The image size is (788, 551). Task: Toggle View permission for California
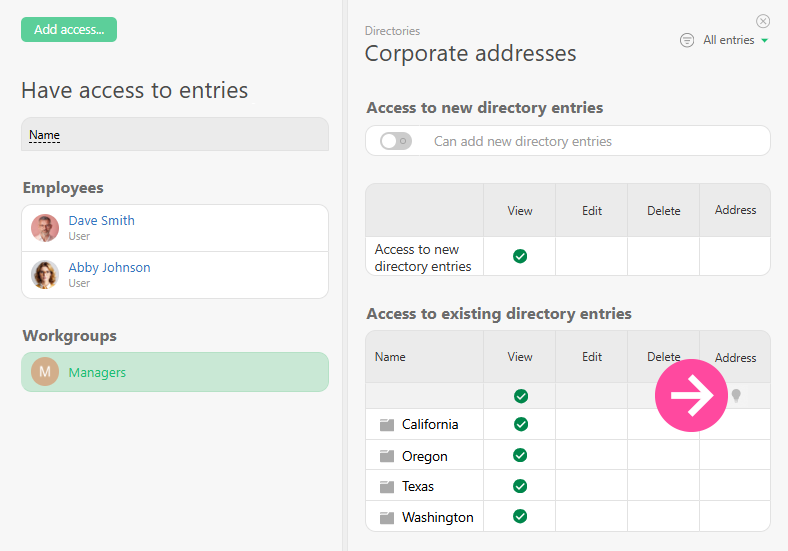point(520,424)
